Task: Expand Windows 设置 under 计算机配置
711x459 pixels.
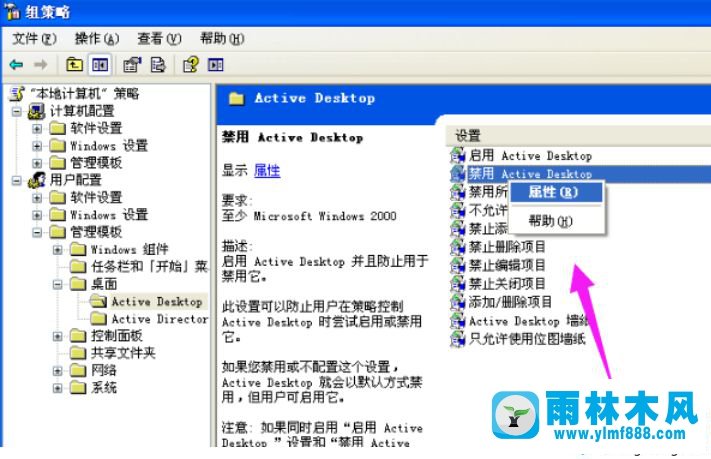Action: pos(37,146)
